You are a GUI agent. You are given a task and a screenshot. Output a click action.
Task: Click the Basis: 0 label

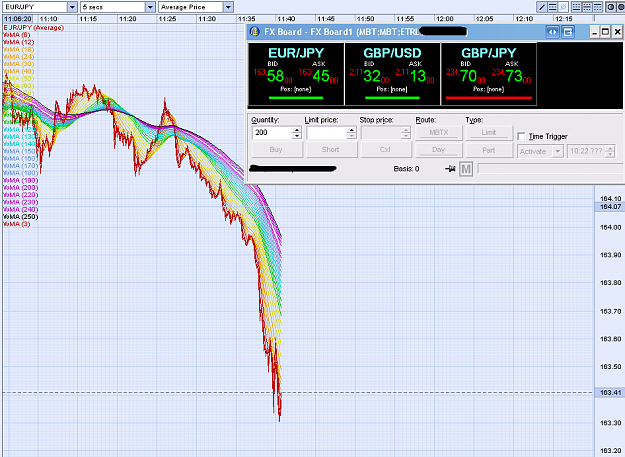point(406,169)
